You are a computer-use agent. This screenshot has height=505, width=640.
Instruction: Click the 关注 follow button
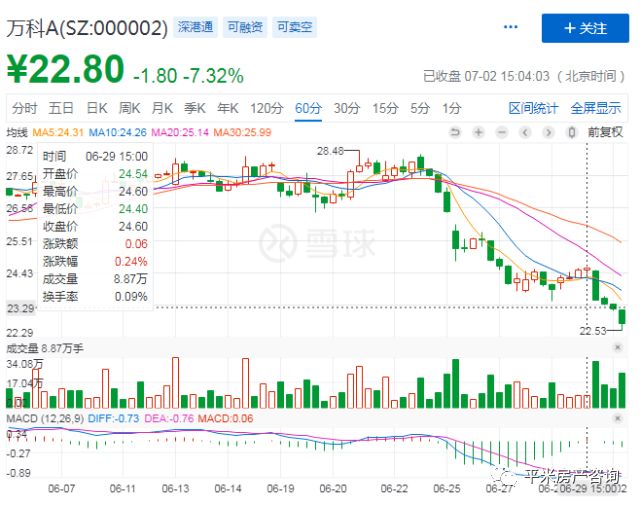click(585, 28)
